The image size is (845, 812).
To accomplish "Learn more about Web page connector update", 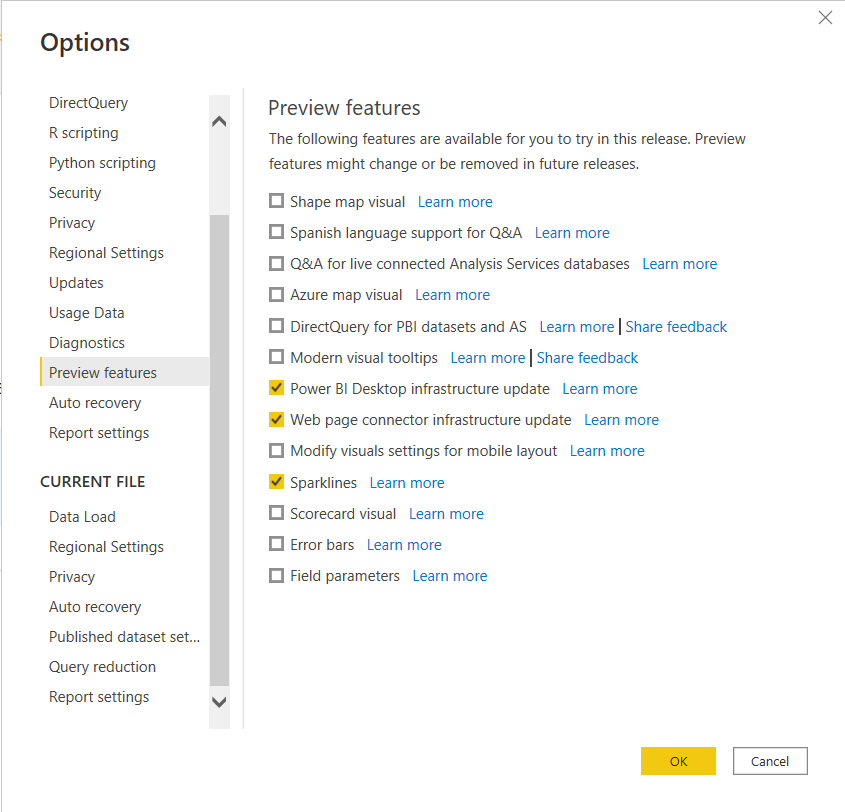I will [621, 420].
